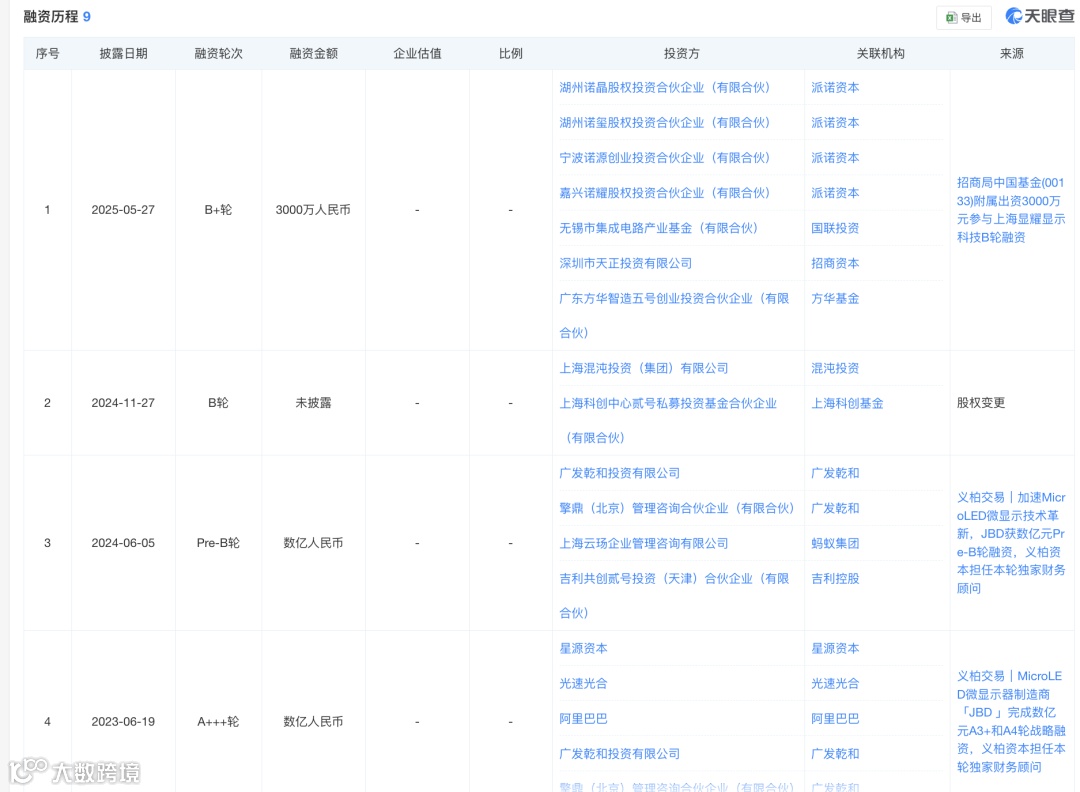Screen dimensions: 1080x792
Task: Click amount cell 3000万人民币
Action: point(313,210)
